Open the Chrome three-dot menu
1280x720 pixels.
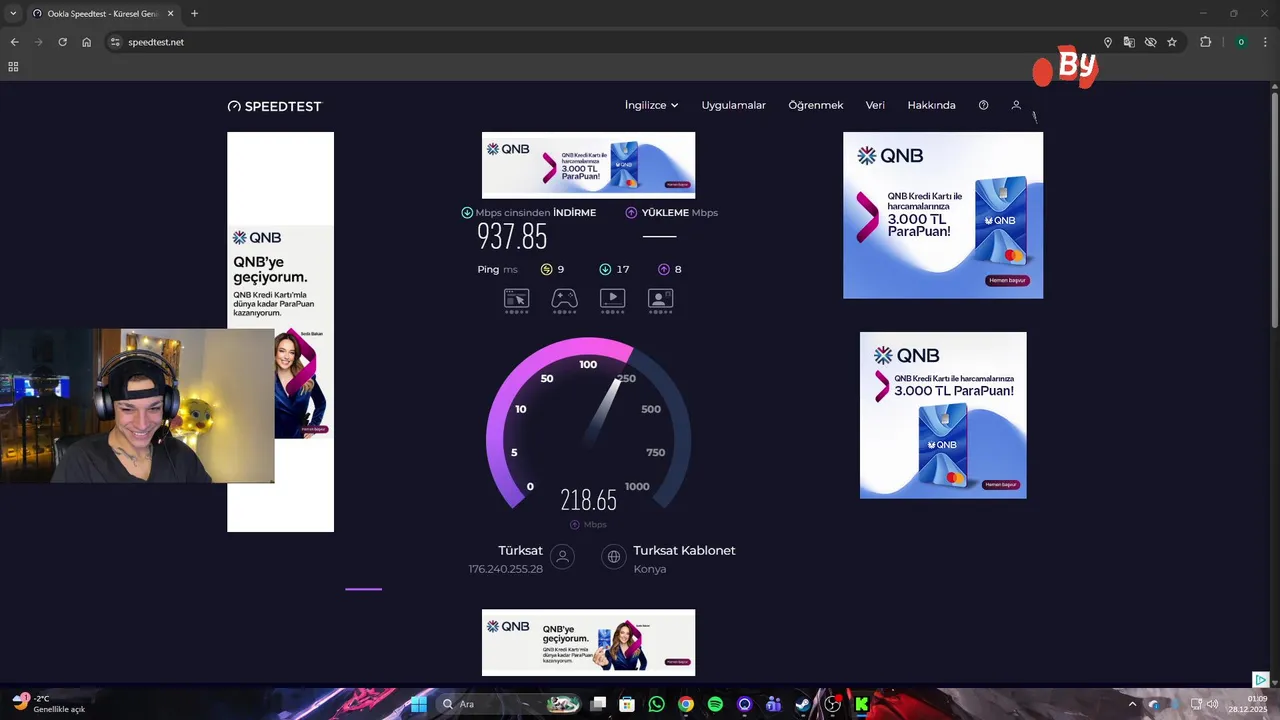point(1265,42)
